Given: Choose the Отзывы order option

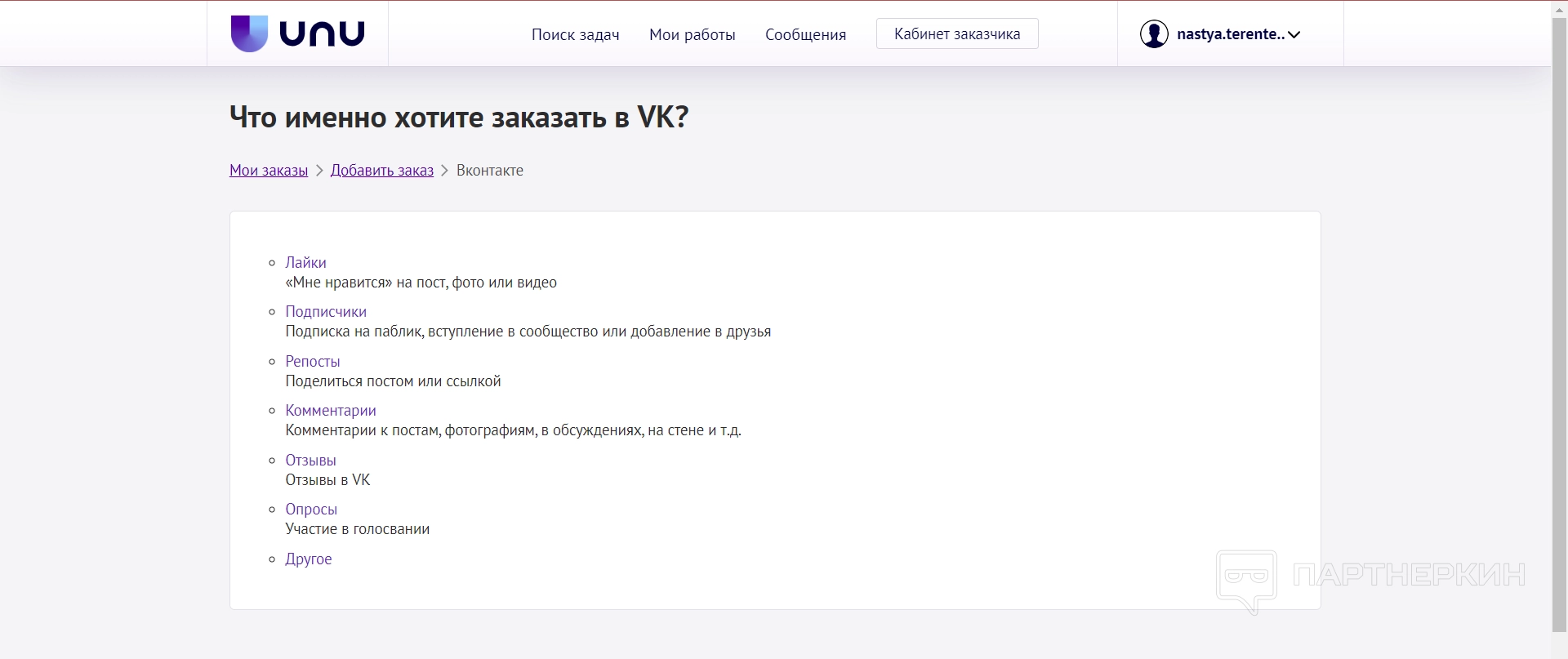Looking at the screenshot, I should point(310,460).
